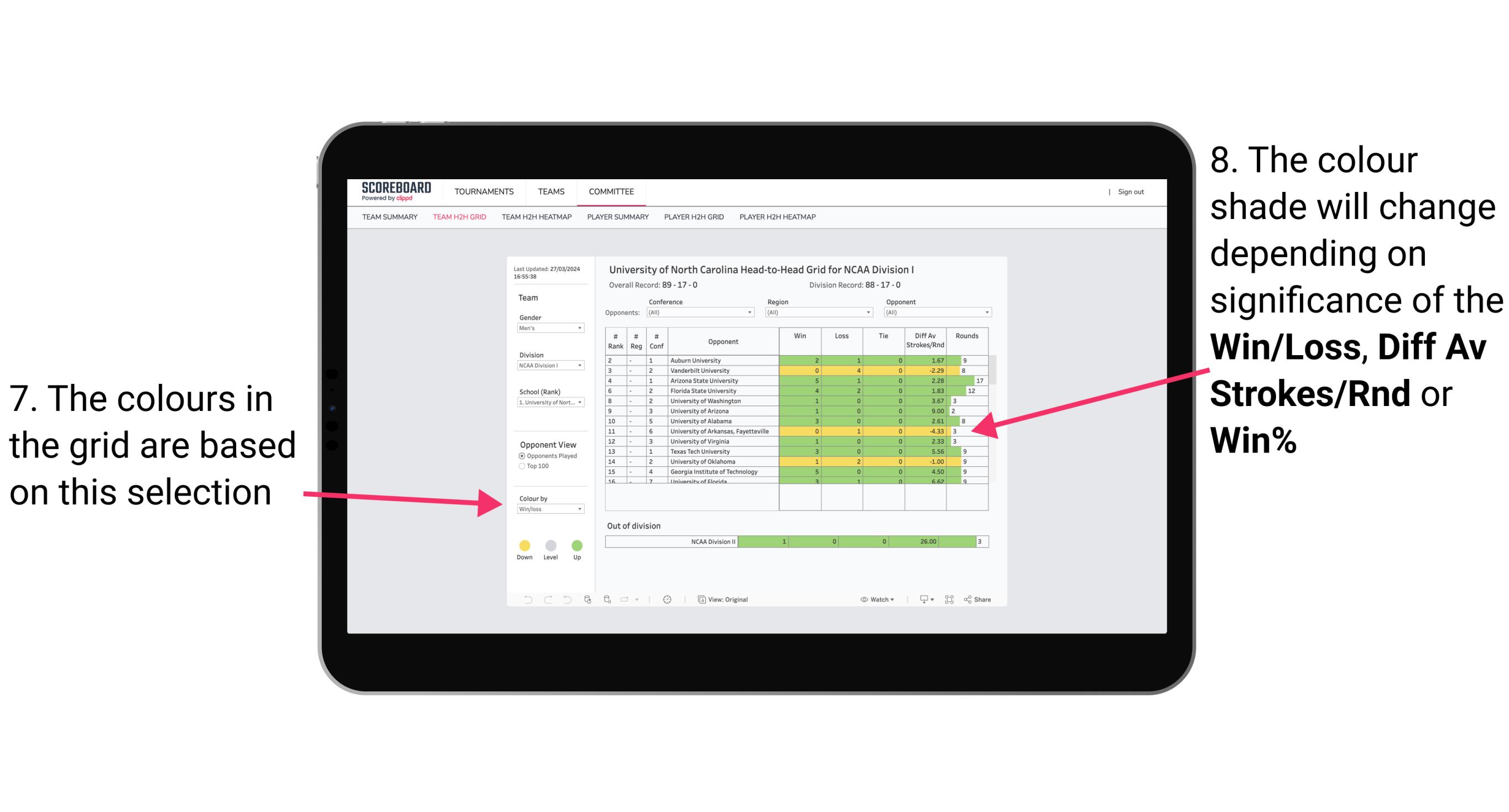Click the Watch icon button

tap(862, 599)
